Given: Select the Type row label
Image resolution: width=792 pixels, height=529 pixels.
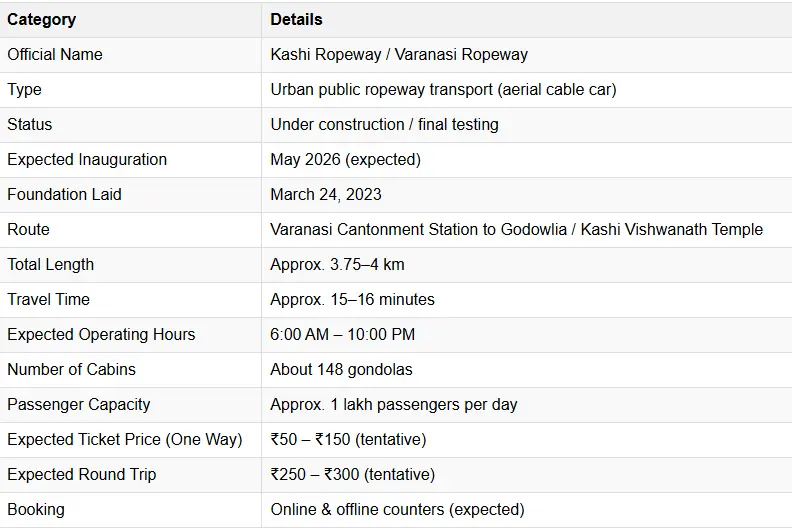Looking at the screenshot, I should tap(25, 89).
